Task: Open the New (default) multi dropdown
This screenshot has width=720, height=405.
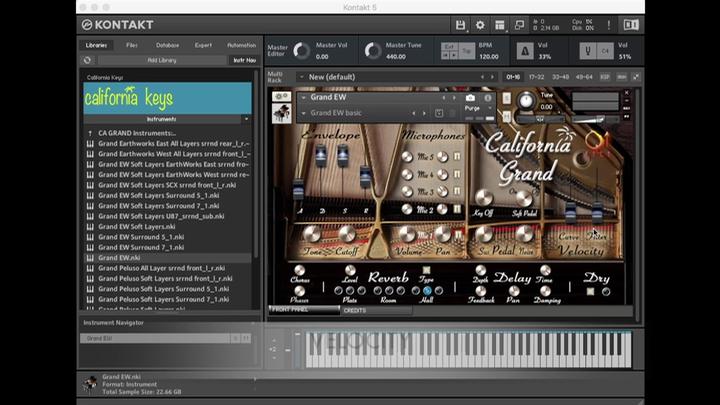Action: (x=302, y=77)
